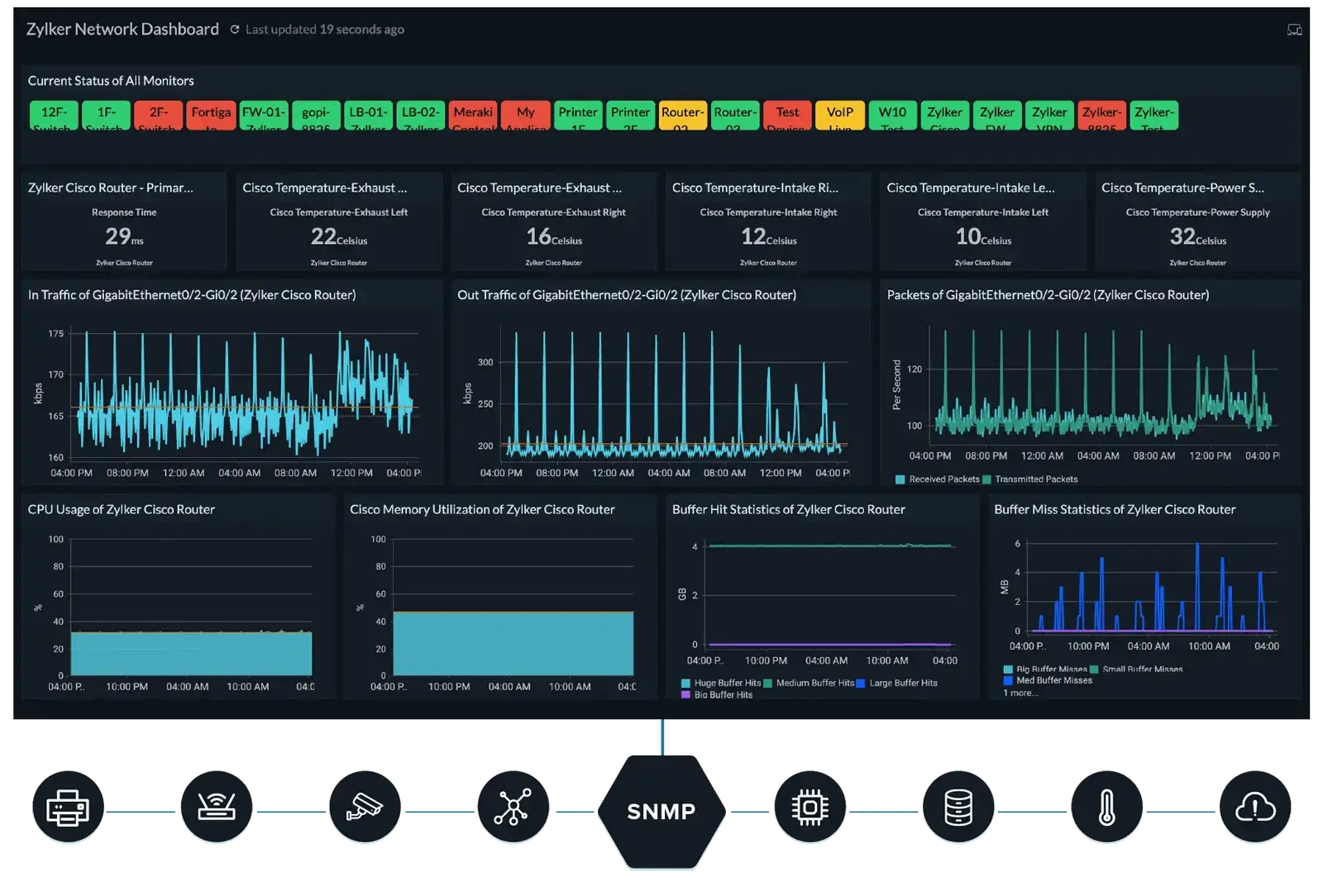Toggle the Received Packets legend swatch
The image size is (1323, 896).
point(900,479)
